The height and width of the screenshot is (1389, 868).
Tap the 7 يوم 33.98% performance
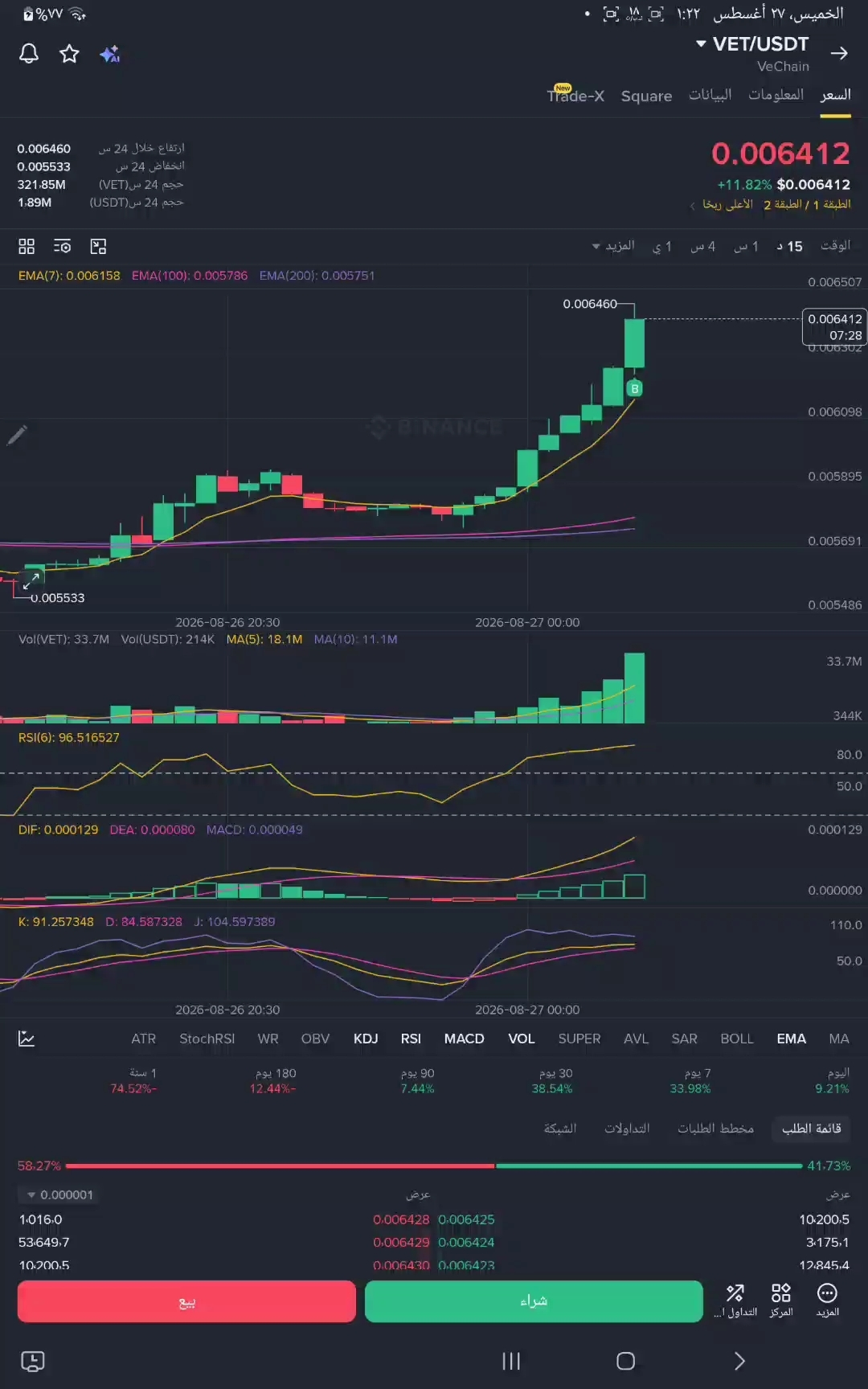click(x=690, y=1081)
